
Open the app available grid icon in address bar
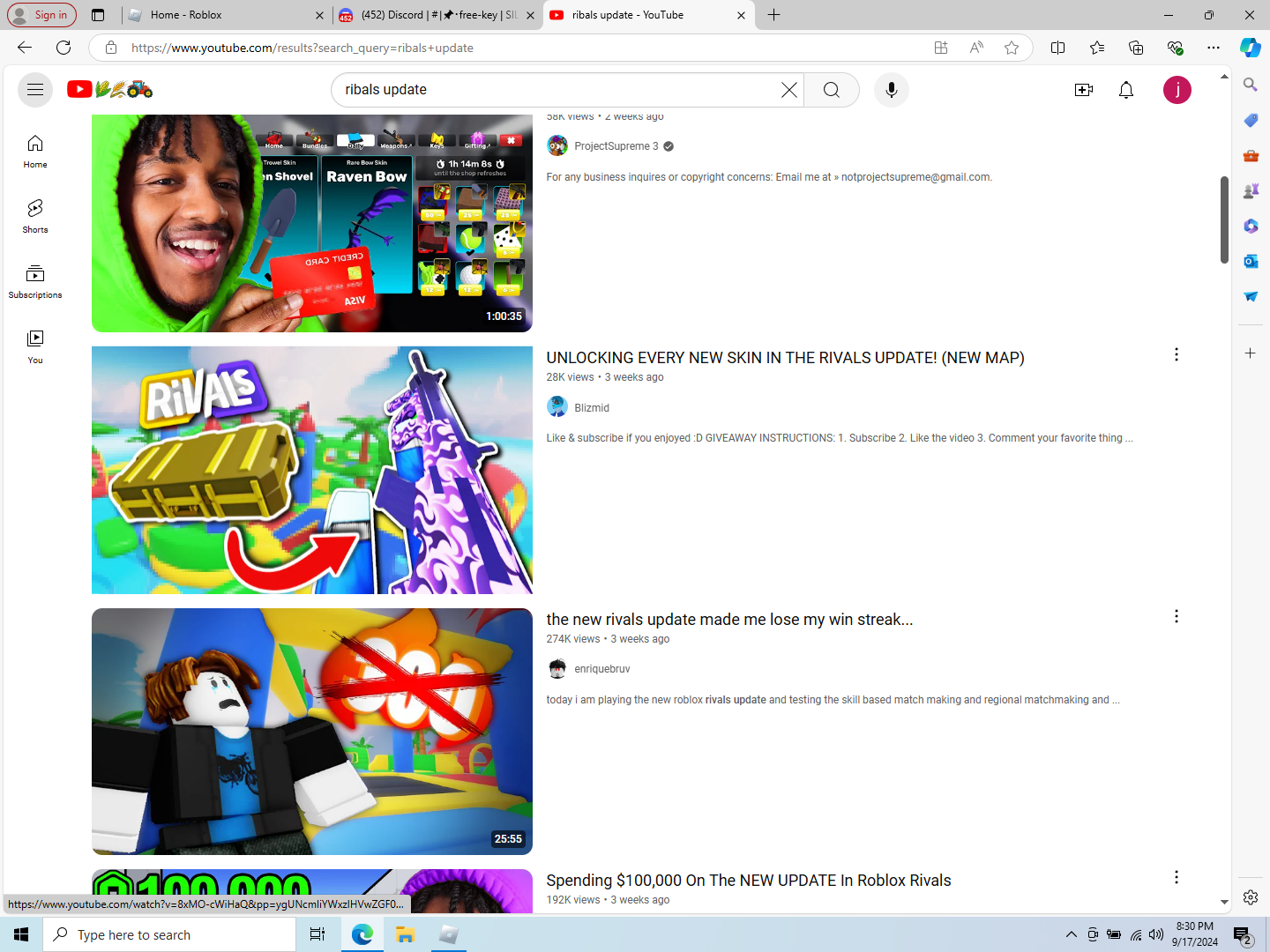(x=941, y=48)
